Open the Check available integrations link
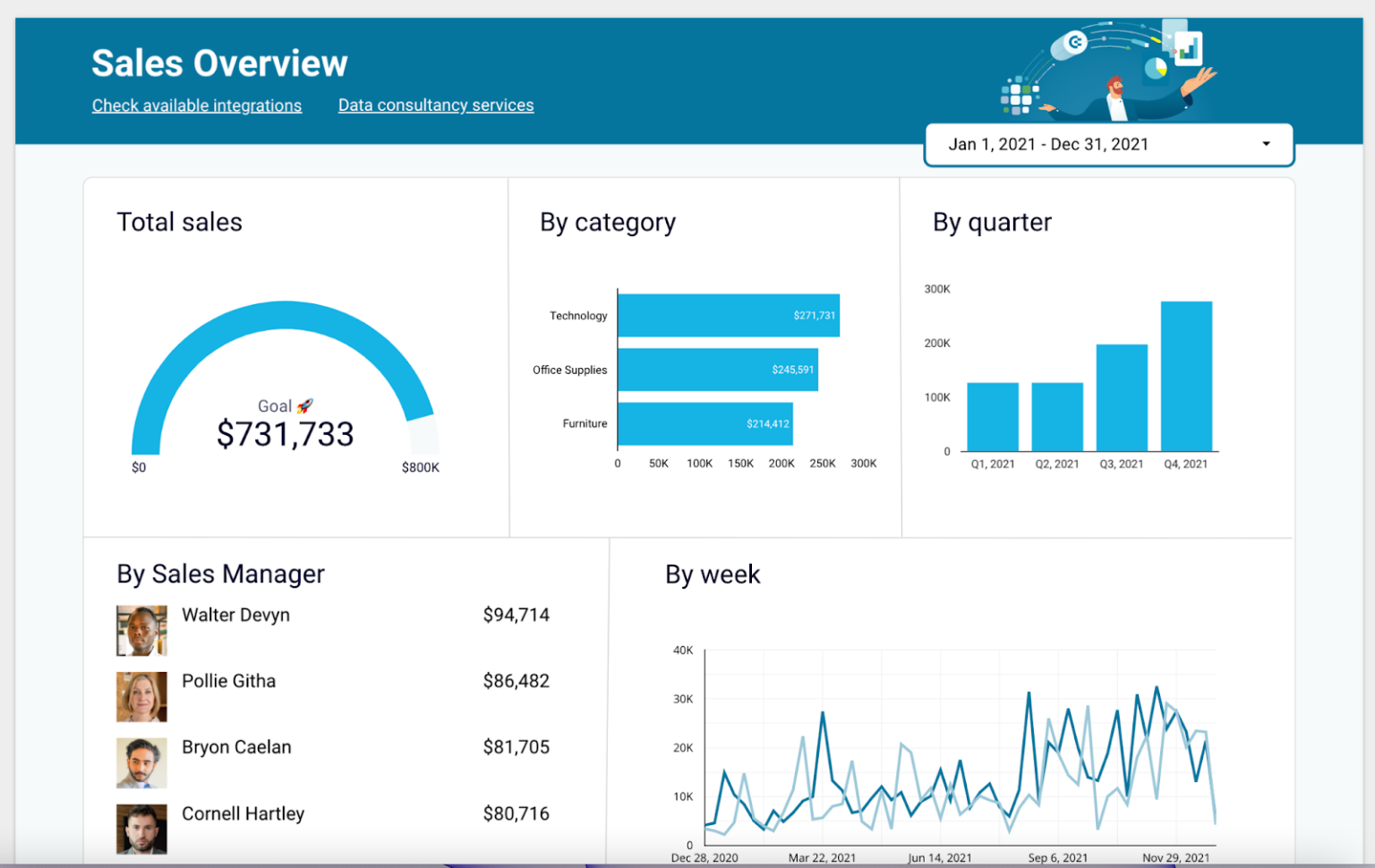The image size is (1375, 868). 196,105
